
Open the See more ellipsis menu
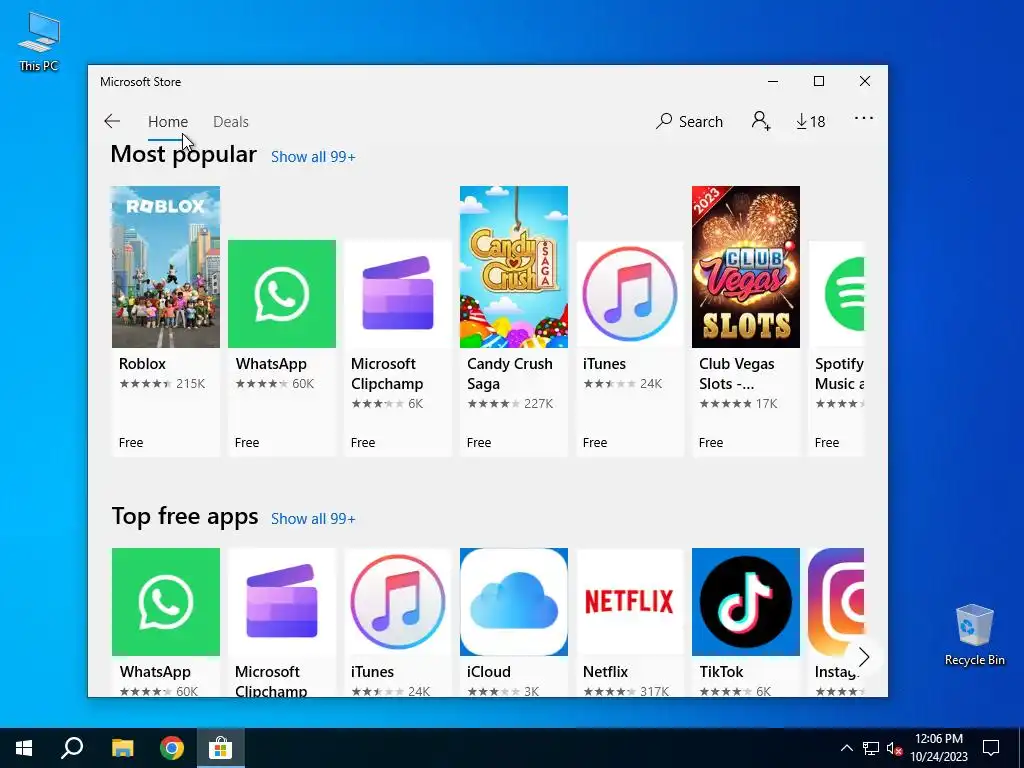(863, 118)
